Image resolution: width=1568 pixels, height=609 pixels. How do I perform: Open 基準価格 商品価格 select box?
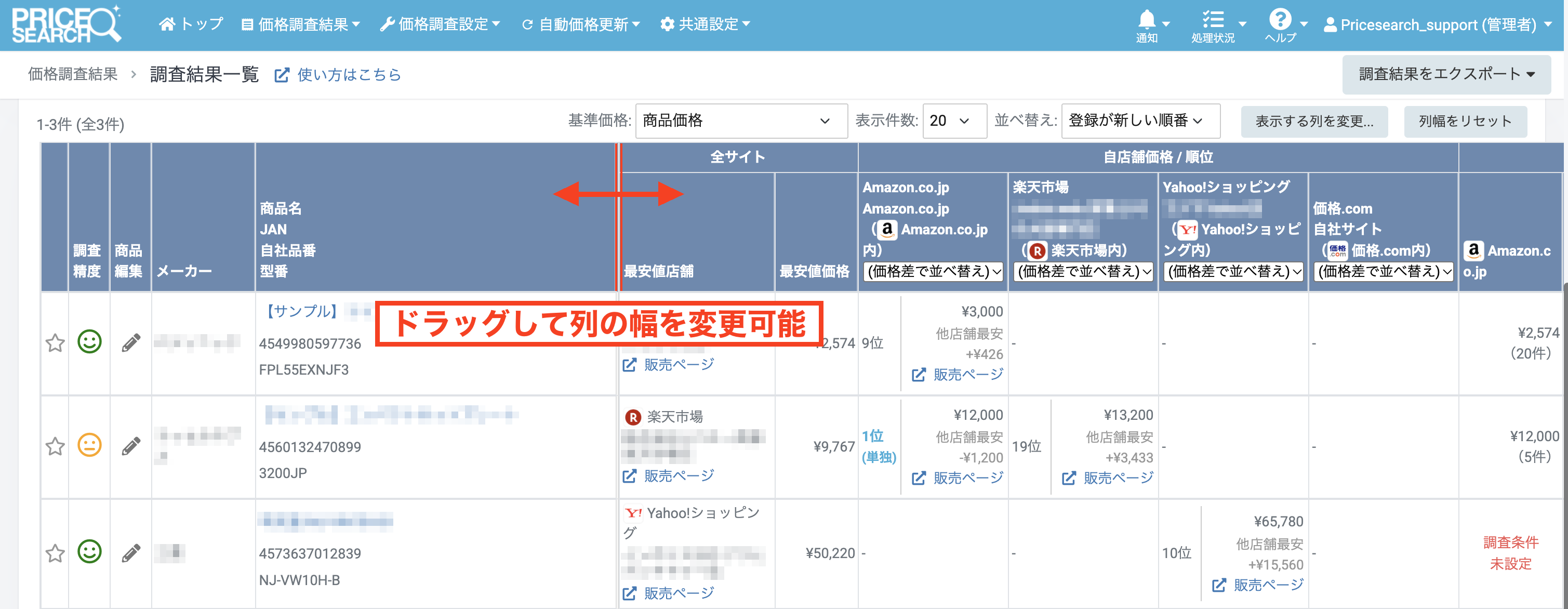pos(741,121)
